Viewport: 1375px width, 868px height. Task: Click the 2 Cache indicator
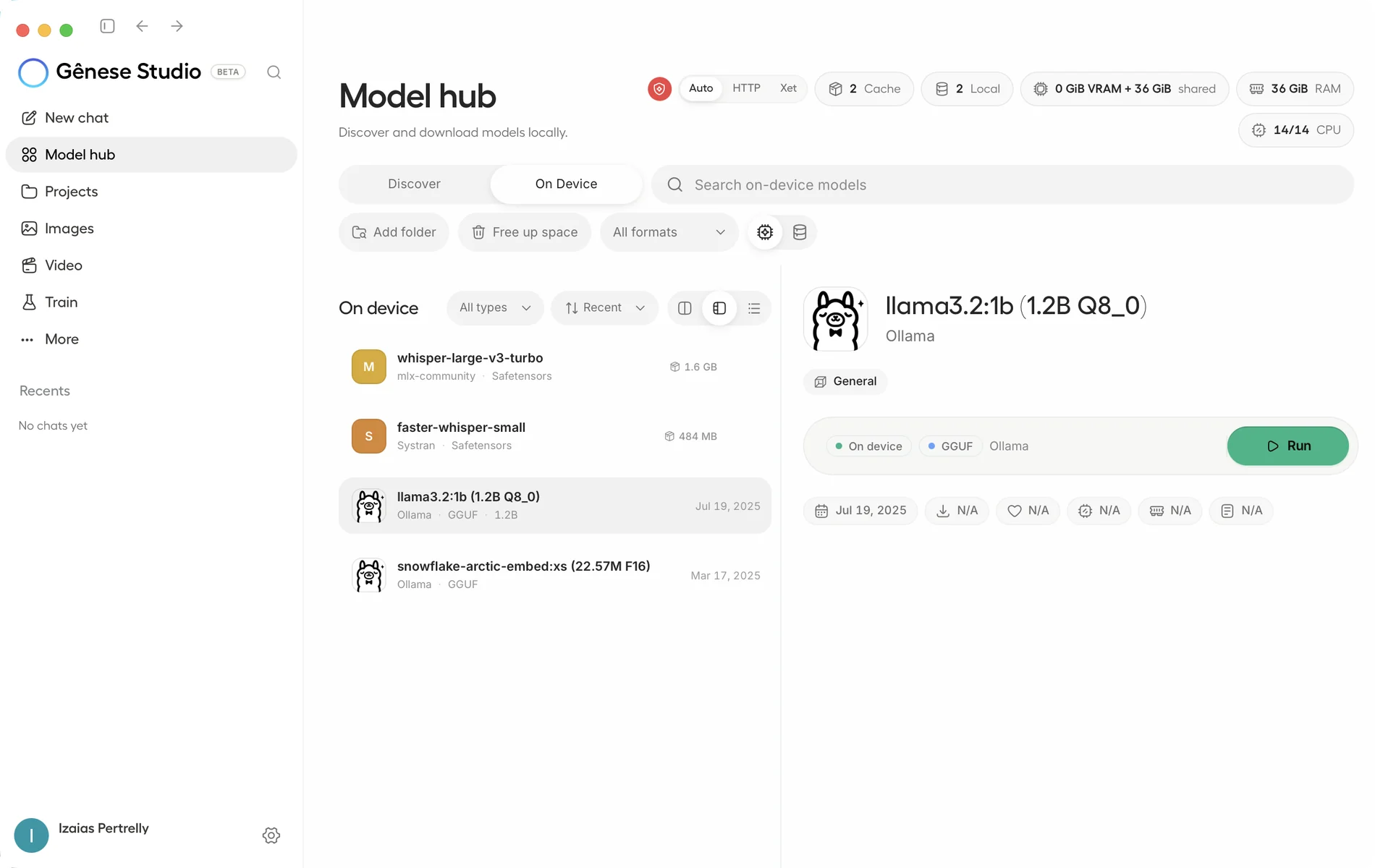pos(864,89)
